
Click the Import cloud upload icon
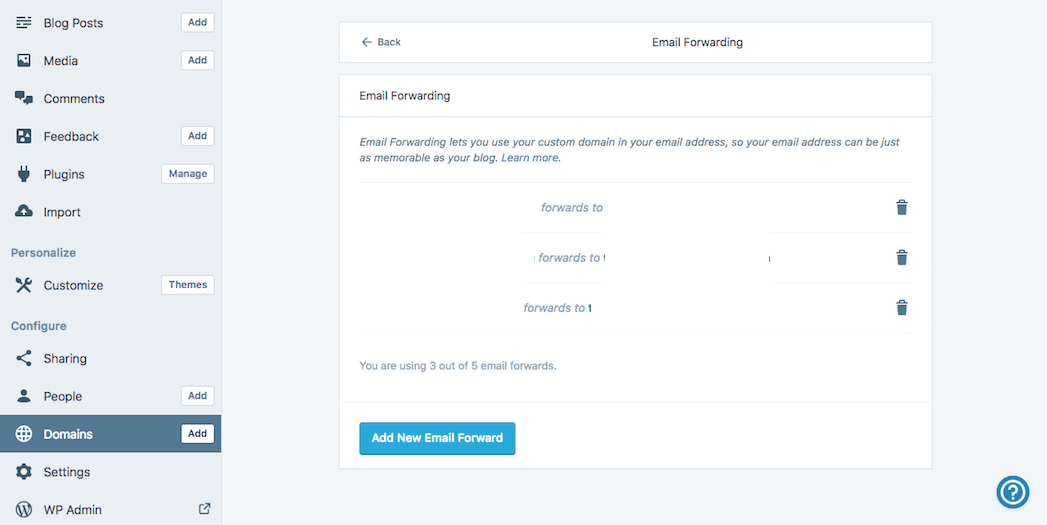click(24, 212)
